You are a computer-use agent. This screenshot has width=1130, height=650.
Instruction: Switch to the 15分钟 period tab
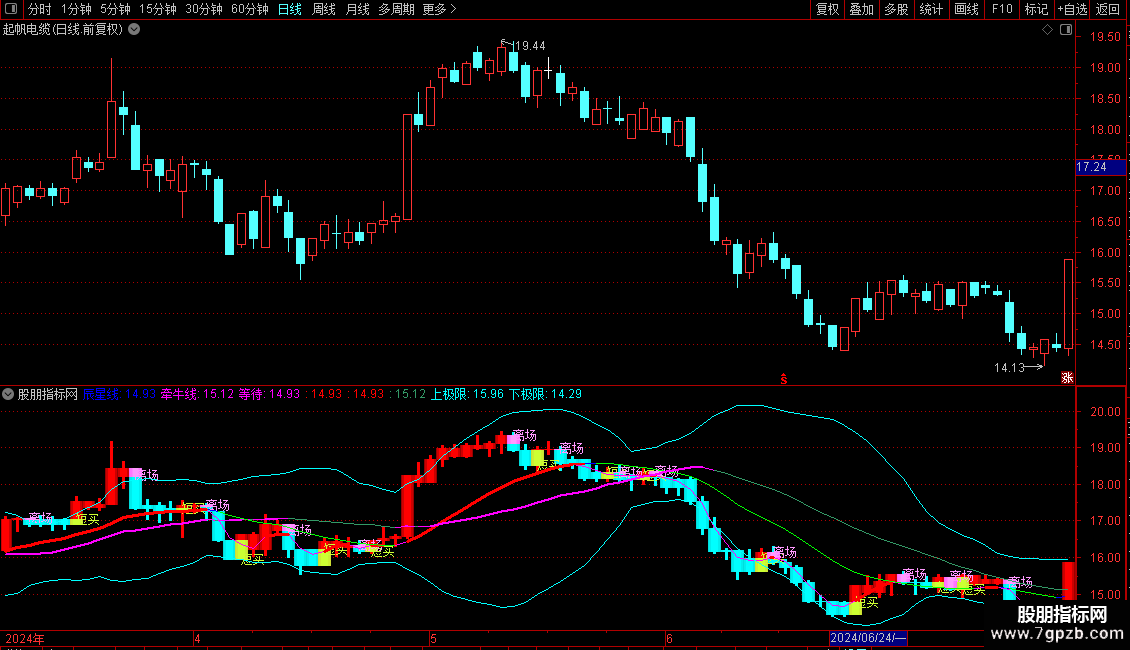tap(158, 9)
